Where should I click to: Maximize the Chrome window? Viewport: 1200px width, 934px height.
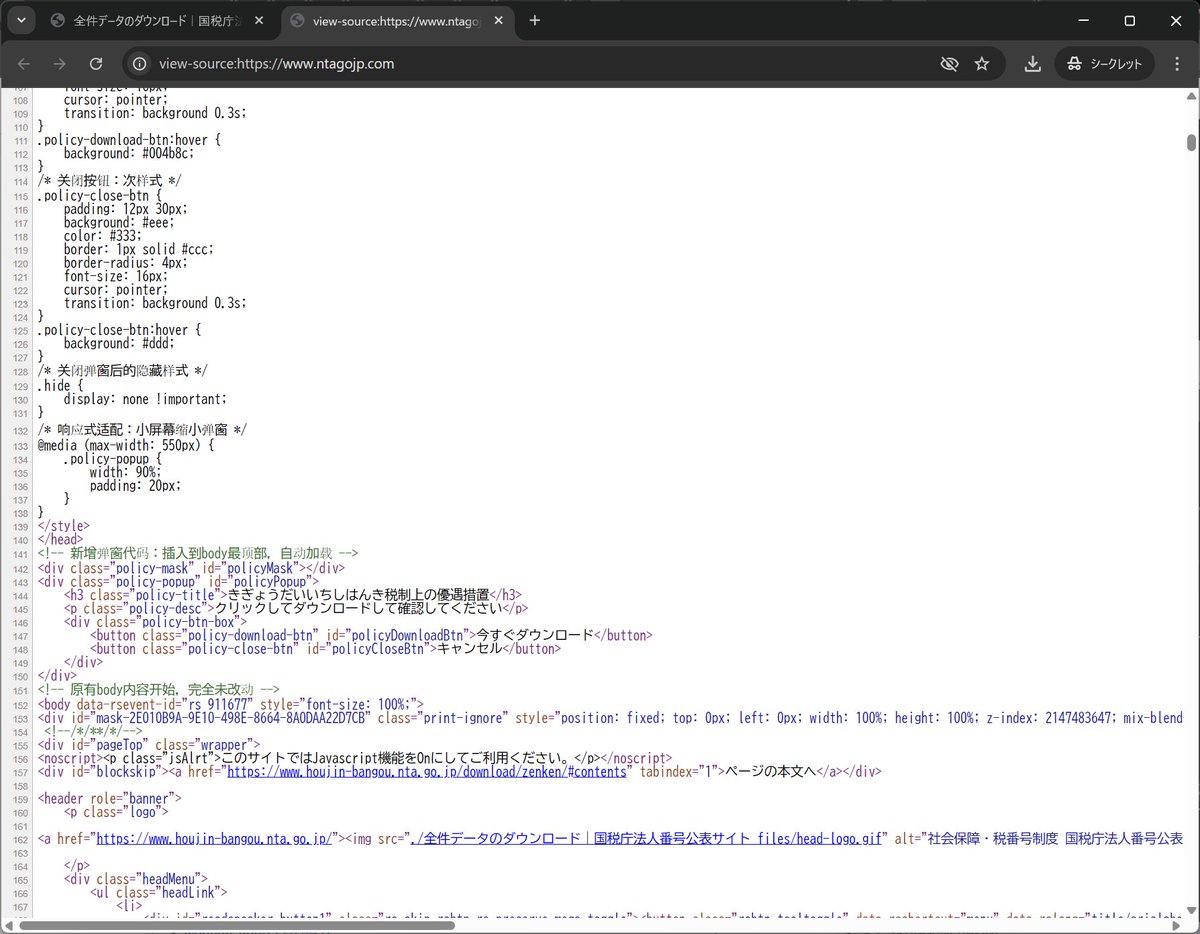point(1130,20)
